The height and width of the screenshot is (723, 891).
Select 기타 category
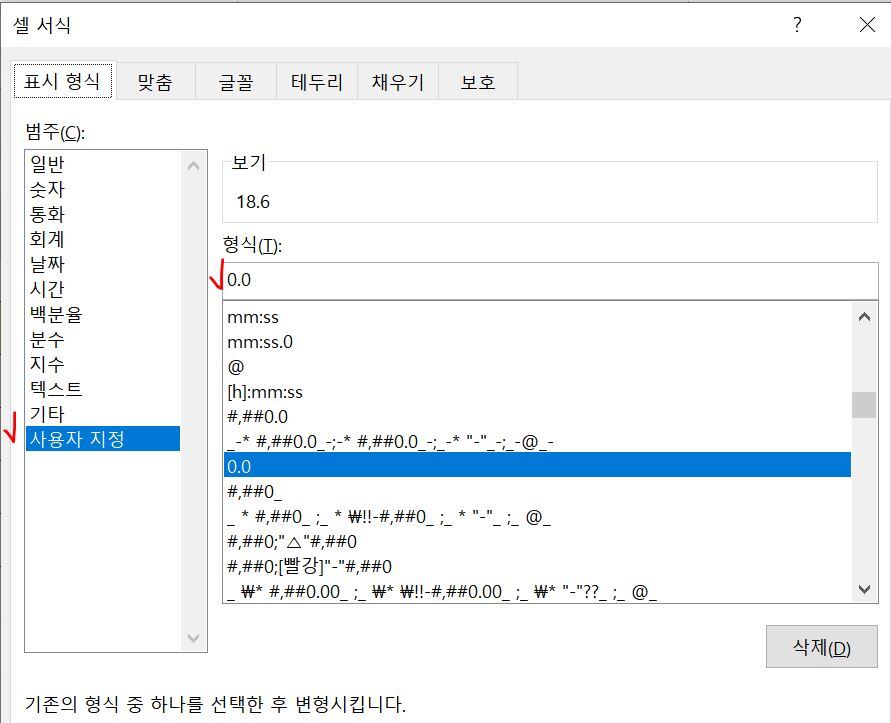pyautogui.click(x=103, y=414)
